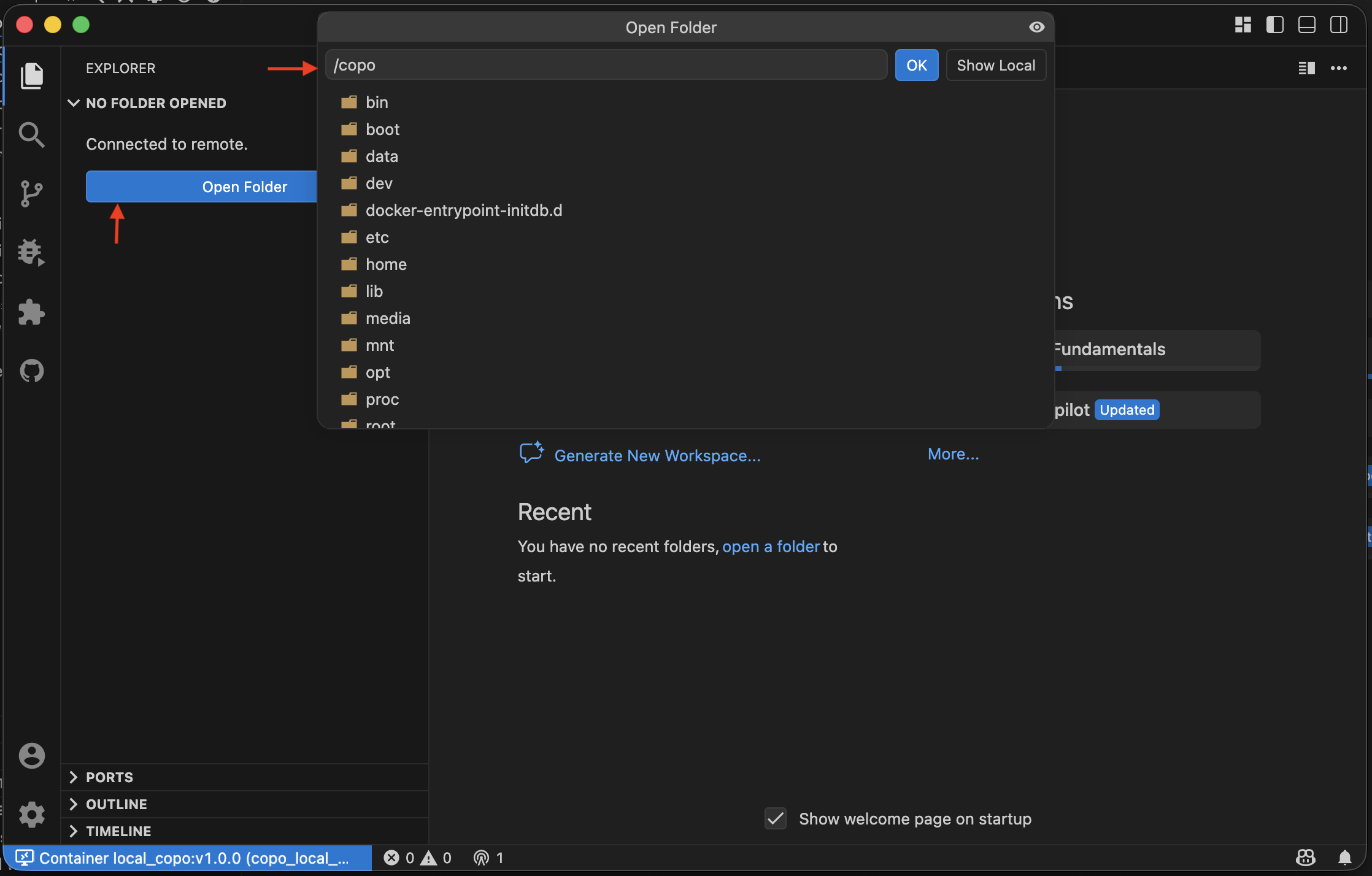Toggle the bottom panel layout button
This screenshot has height=876, width=1372.
(x=1306, y=25)
